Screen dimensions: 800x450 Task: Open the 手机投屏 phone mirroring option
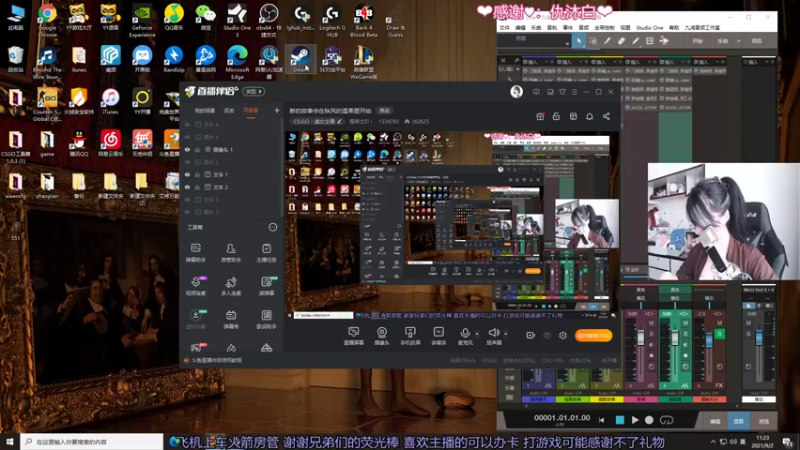[410, 336]
